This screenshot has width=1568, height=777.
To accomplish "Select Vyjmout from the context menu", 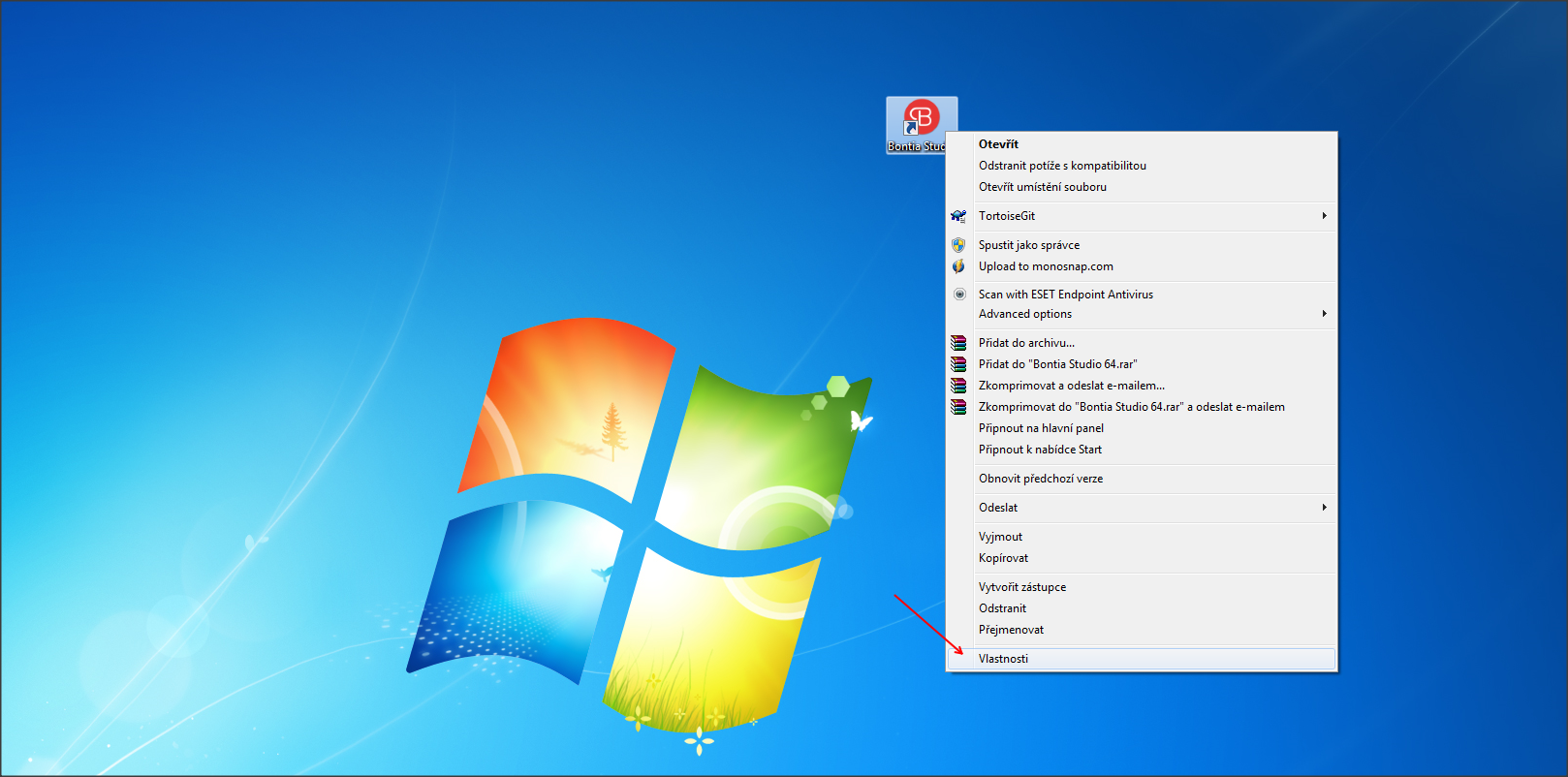I will coord(1142,537).
